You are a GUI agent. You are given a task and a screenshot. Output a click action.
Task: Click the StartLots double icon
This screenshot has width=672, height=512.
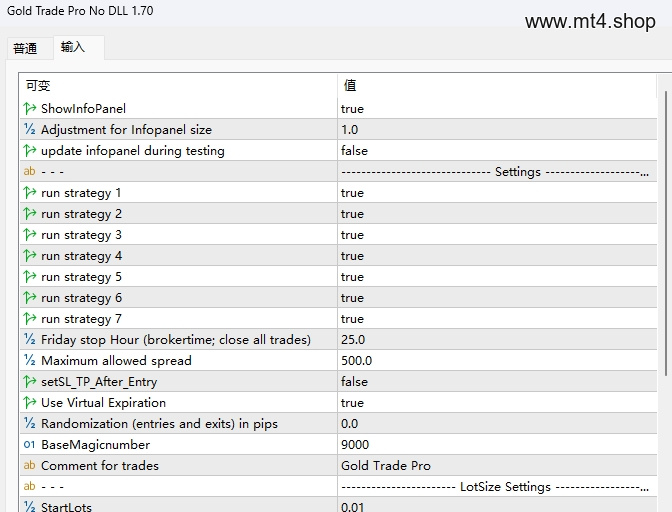(30, 506)
